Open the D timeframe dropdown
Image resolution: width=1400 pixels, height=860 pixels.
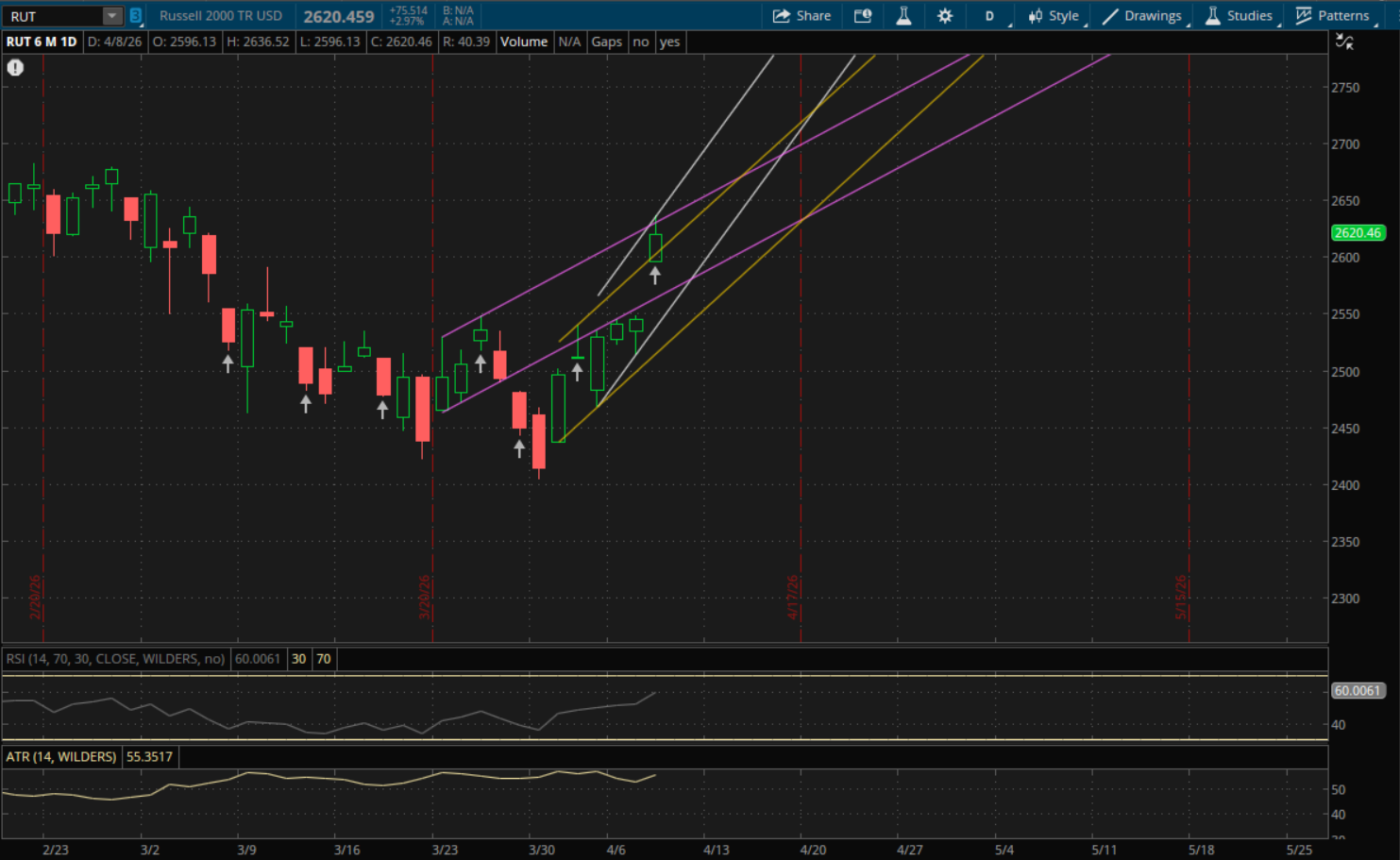click(990, 16)
